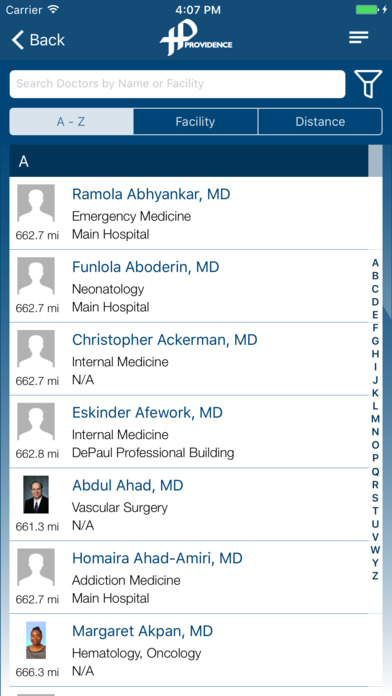
Task: Select the A - Z sort tab
Action: [71, 122]
